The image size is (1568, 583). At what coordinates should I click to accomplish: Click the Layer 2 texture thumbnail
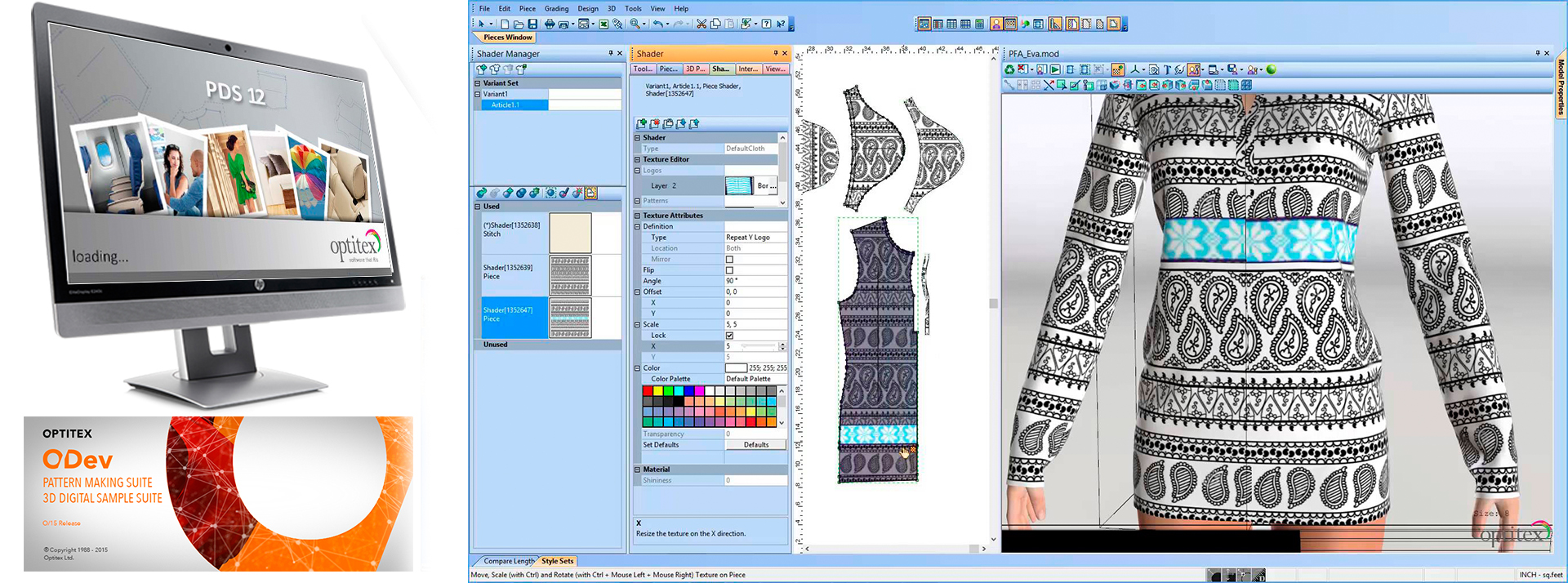click(x=739, y=186)
